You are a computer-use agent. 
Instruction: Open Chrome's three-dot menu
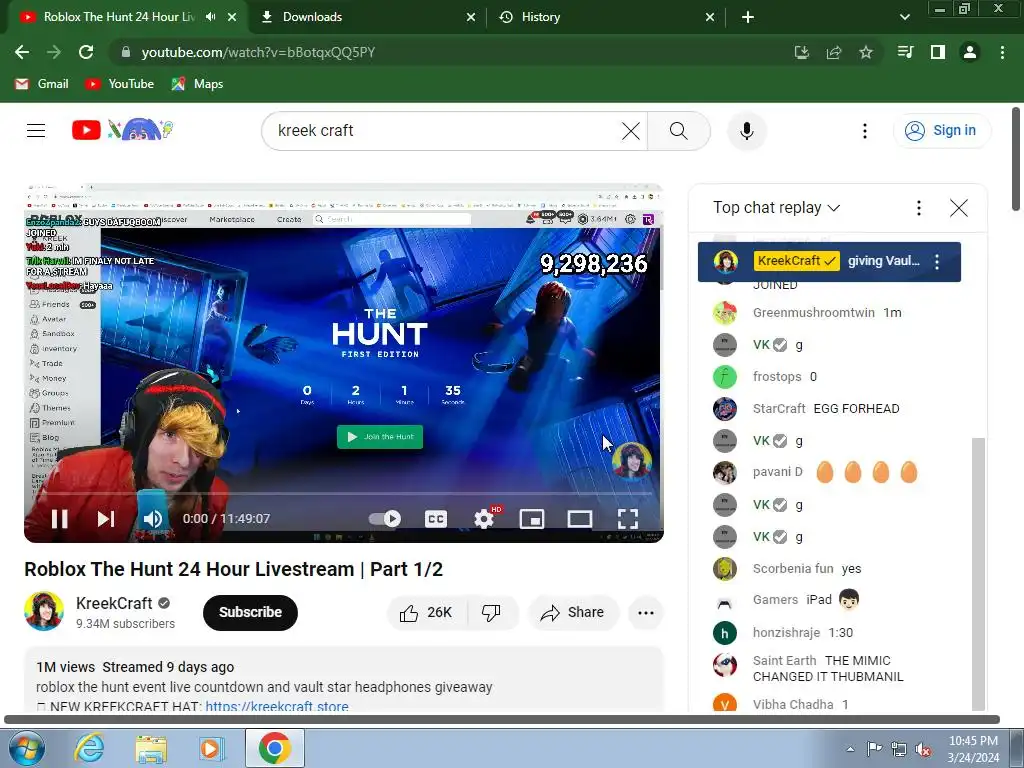click(x=1002, y=52)
